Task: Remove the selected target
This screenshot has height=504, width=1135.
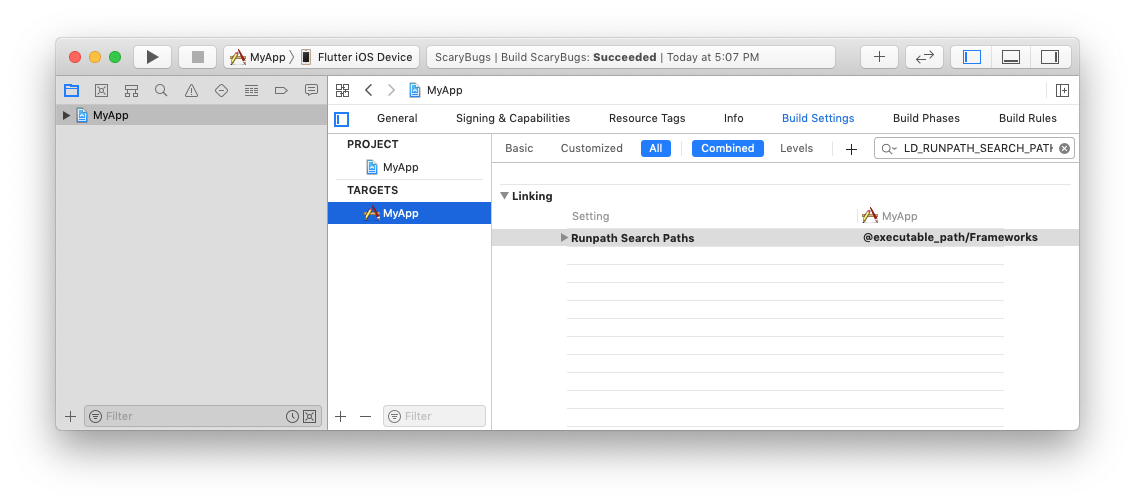Action: pos(366,416)
